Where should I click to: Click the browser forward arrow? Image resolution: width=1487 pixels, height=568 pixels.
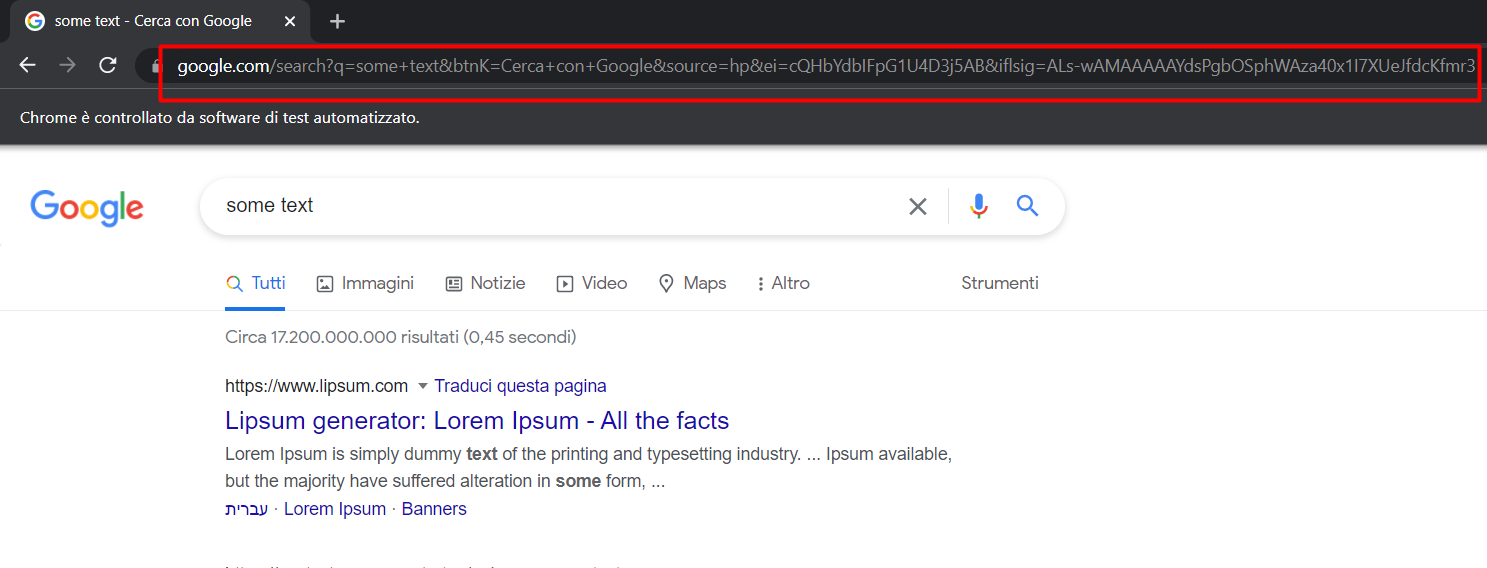pyautogui.click(x=67, y=66)
